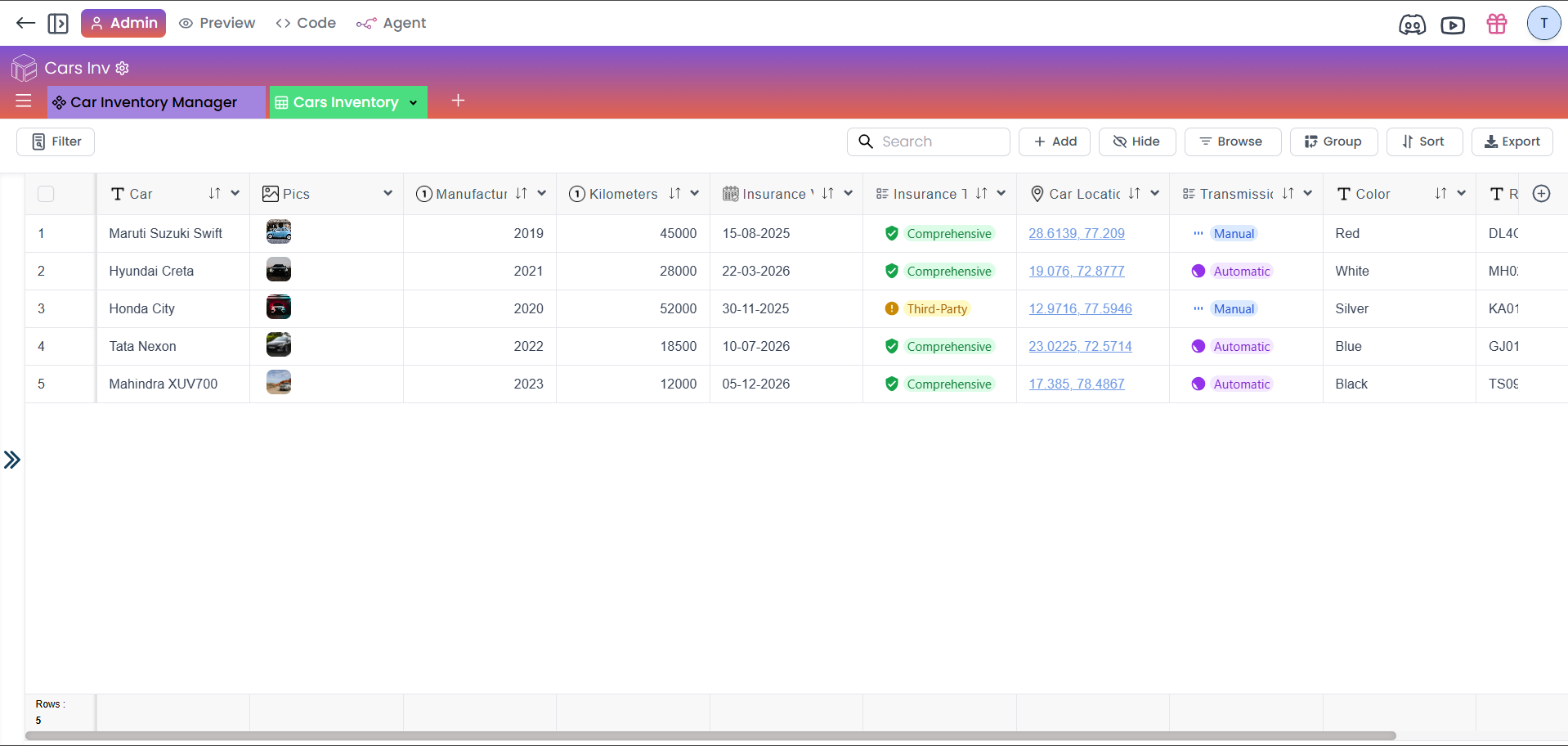Sort the Kilometers column

[x=674, y=194]
